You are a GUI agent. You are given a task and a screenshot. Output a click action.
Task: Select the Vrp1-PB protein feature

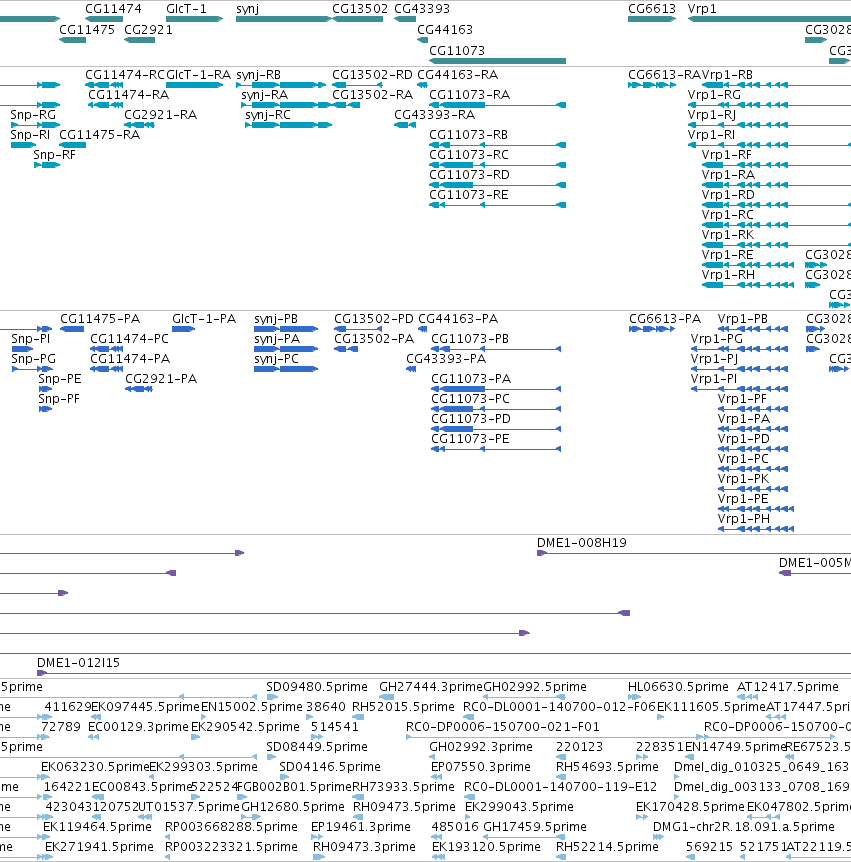pos(753,329)
